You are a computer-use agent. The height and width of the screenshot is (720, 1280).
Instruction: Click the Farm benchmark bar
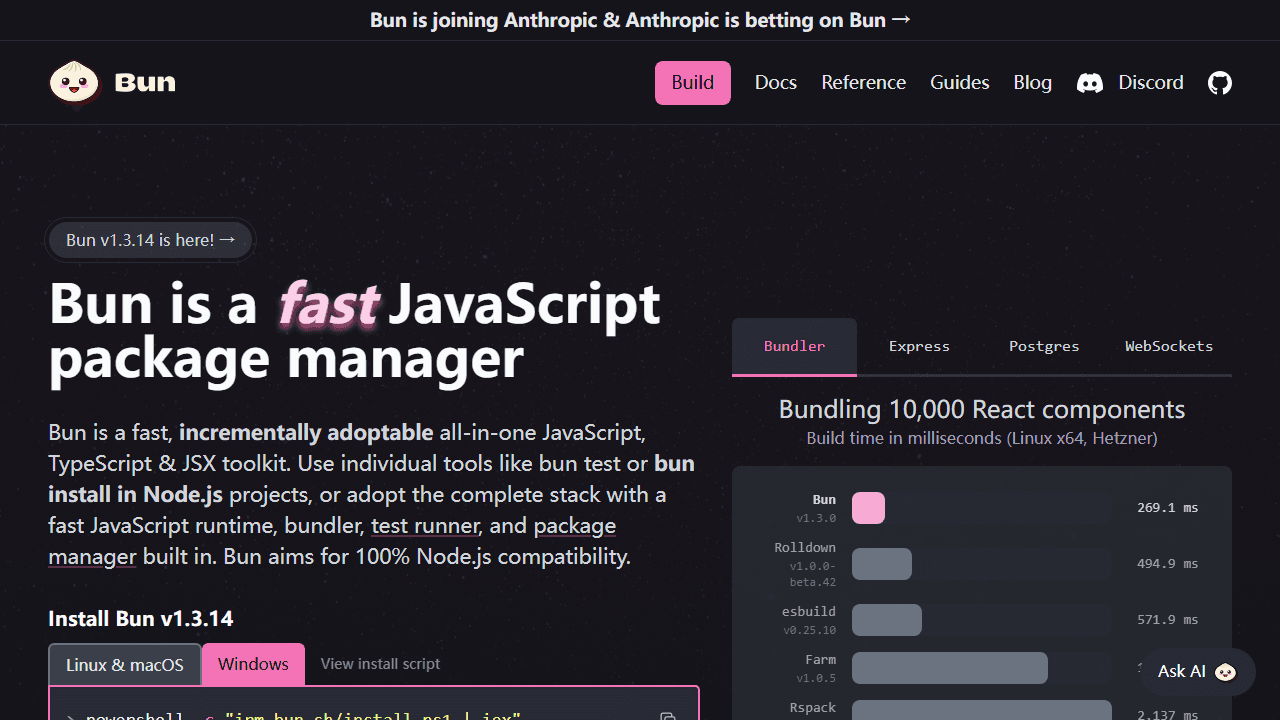pyautogui.click(x=950, y=668)
